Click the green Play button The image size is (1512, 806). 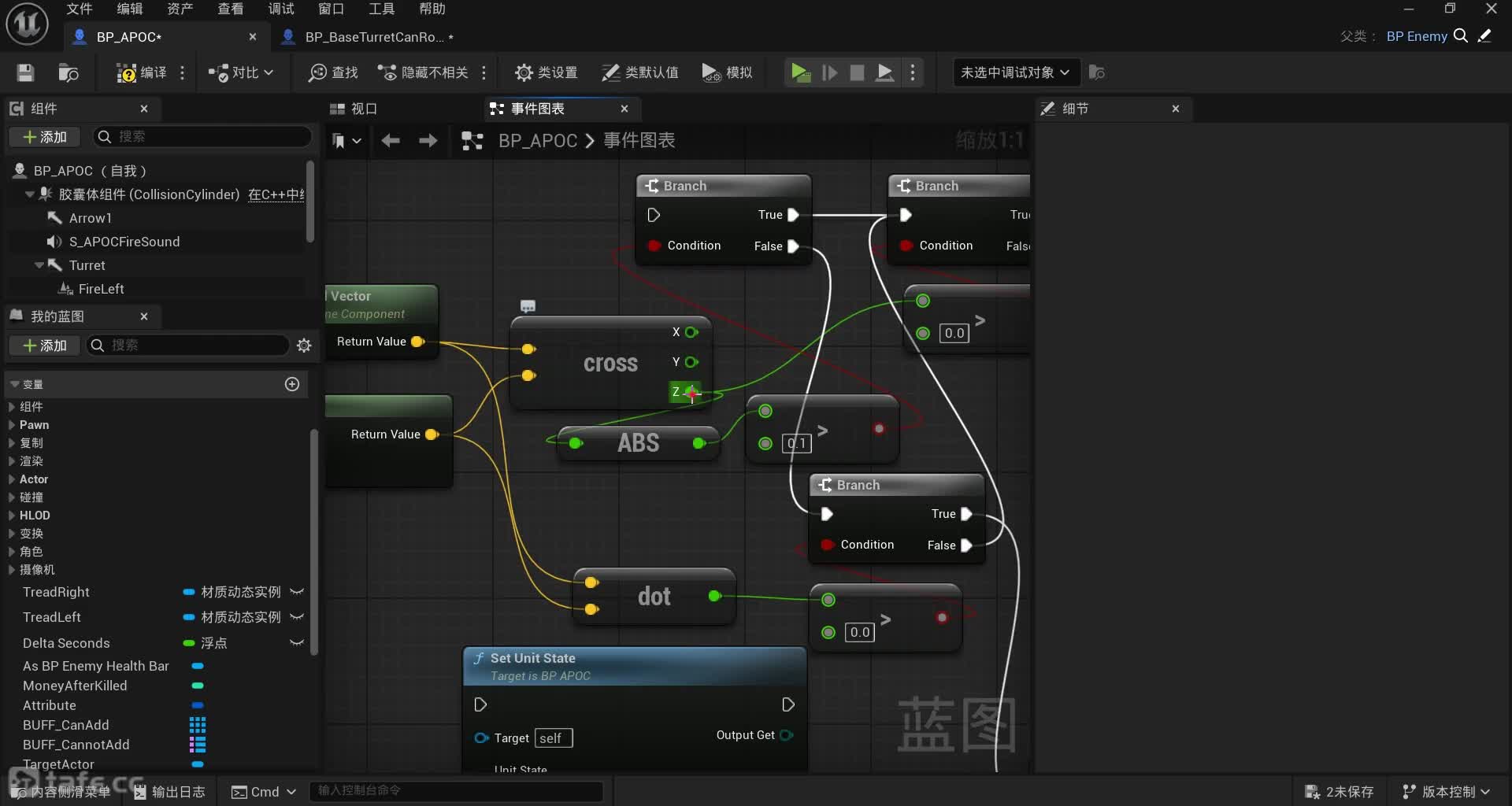pyautogui.click(x=800, y=72)
